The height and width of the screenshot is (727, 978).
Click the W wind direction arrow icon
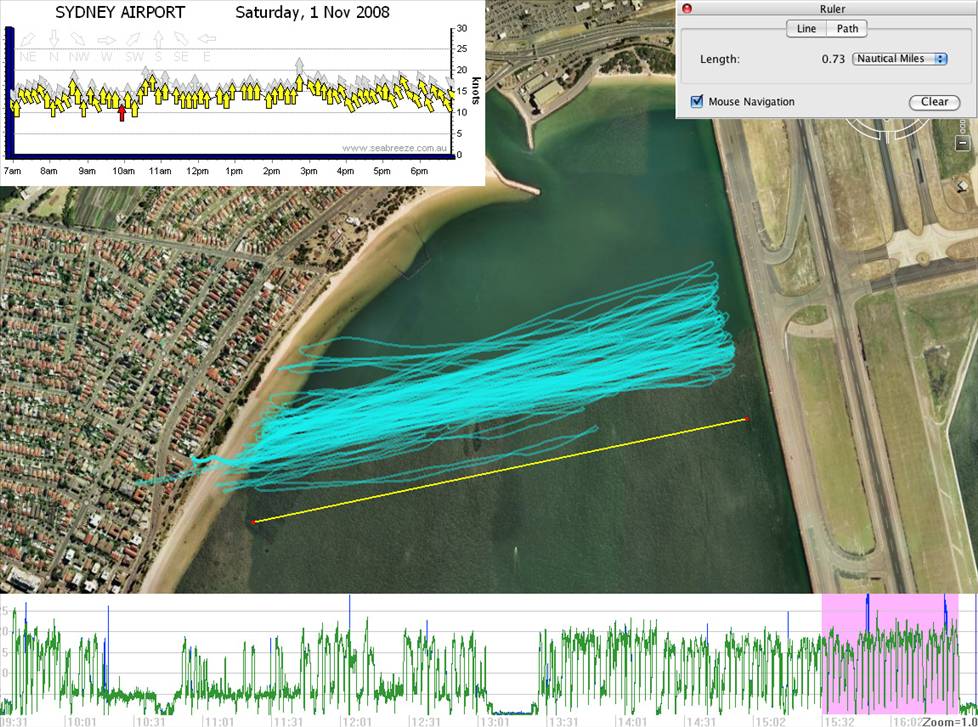tap(106, 40)
